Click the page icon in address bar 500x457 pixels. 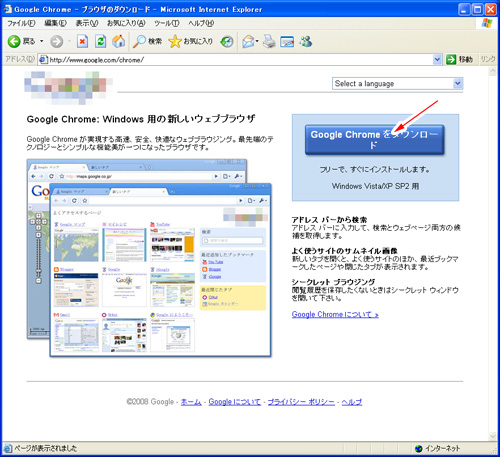[43, 60]
